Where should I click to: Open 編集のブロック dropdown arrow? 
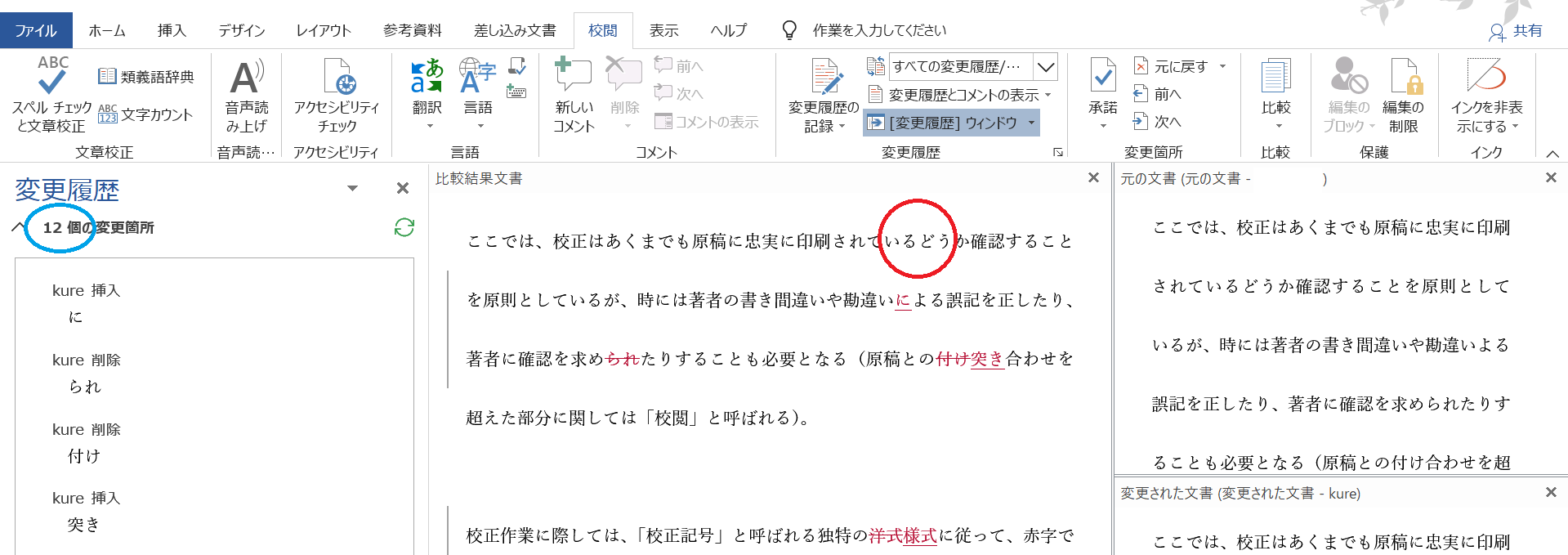1372,127
